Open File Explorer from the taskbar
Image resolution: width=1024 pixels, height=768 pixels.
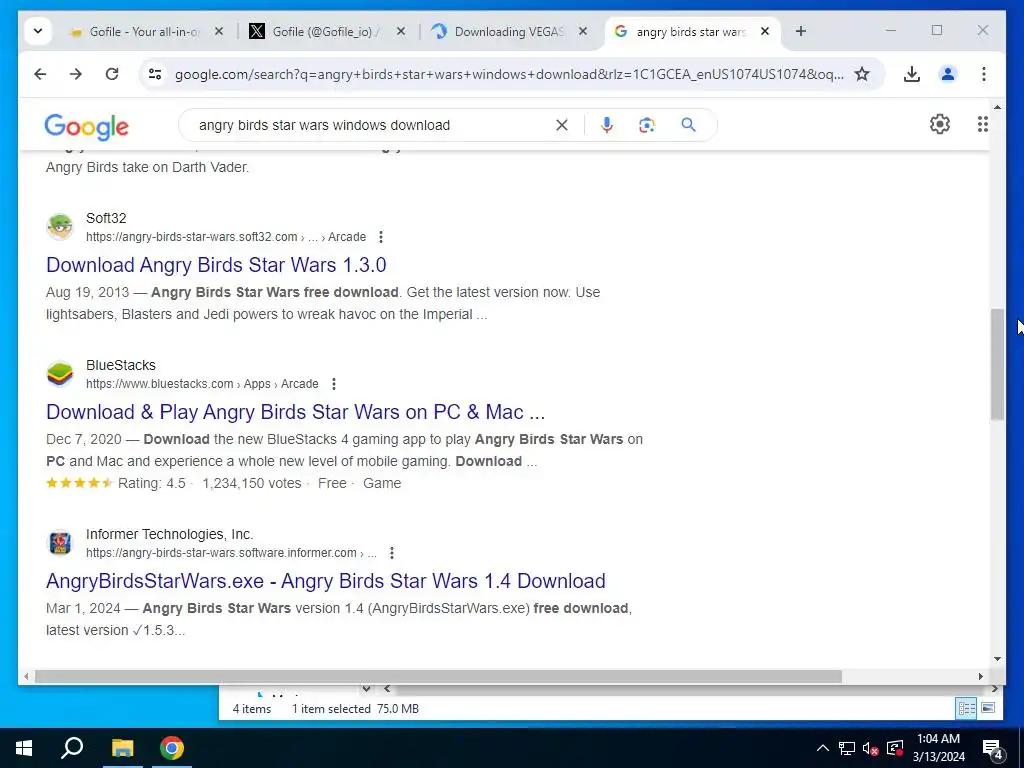click(122, 748)
